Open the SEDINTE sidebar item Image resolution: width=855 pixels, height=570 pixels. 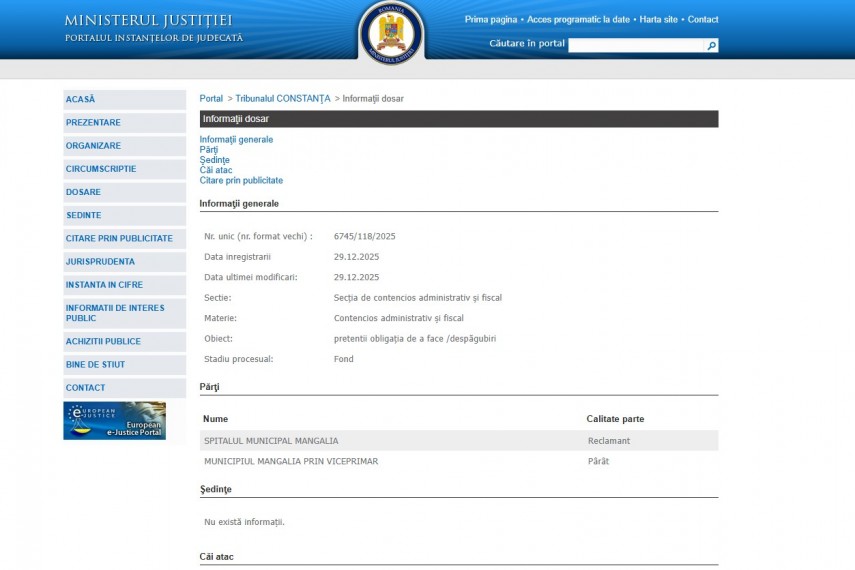(x=84, y=215)
